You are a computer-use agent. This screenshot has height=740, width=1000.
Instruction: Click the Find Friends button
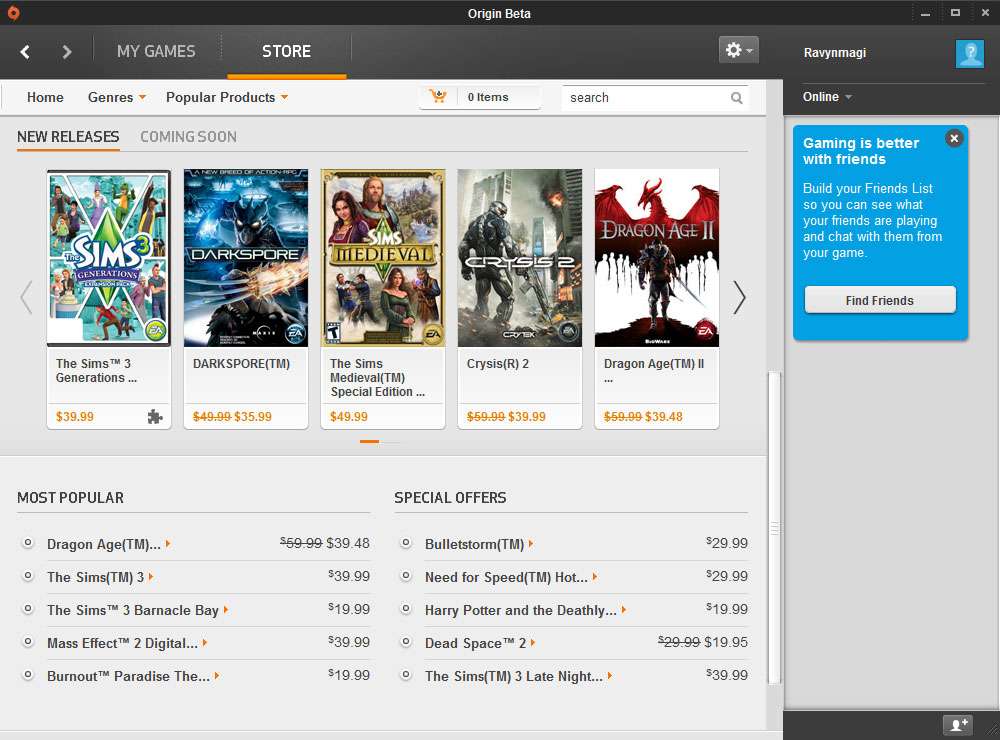879,300
